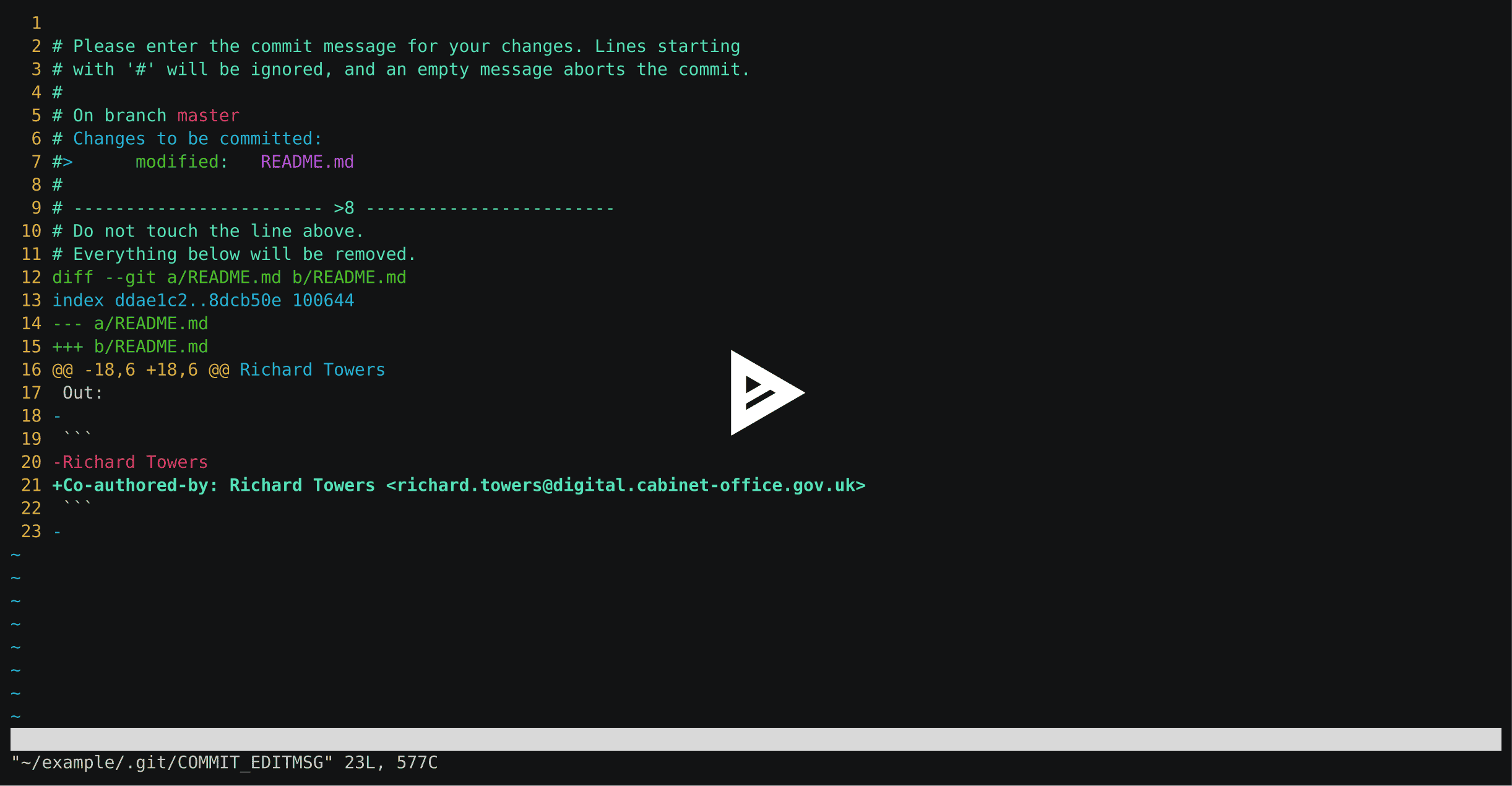This screenshot has height=786, width=1512.
Task: Click the '--- a/README.md' line
Action: (x=131, y=324)
